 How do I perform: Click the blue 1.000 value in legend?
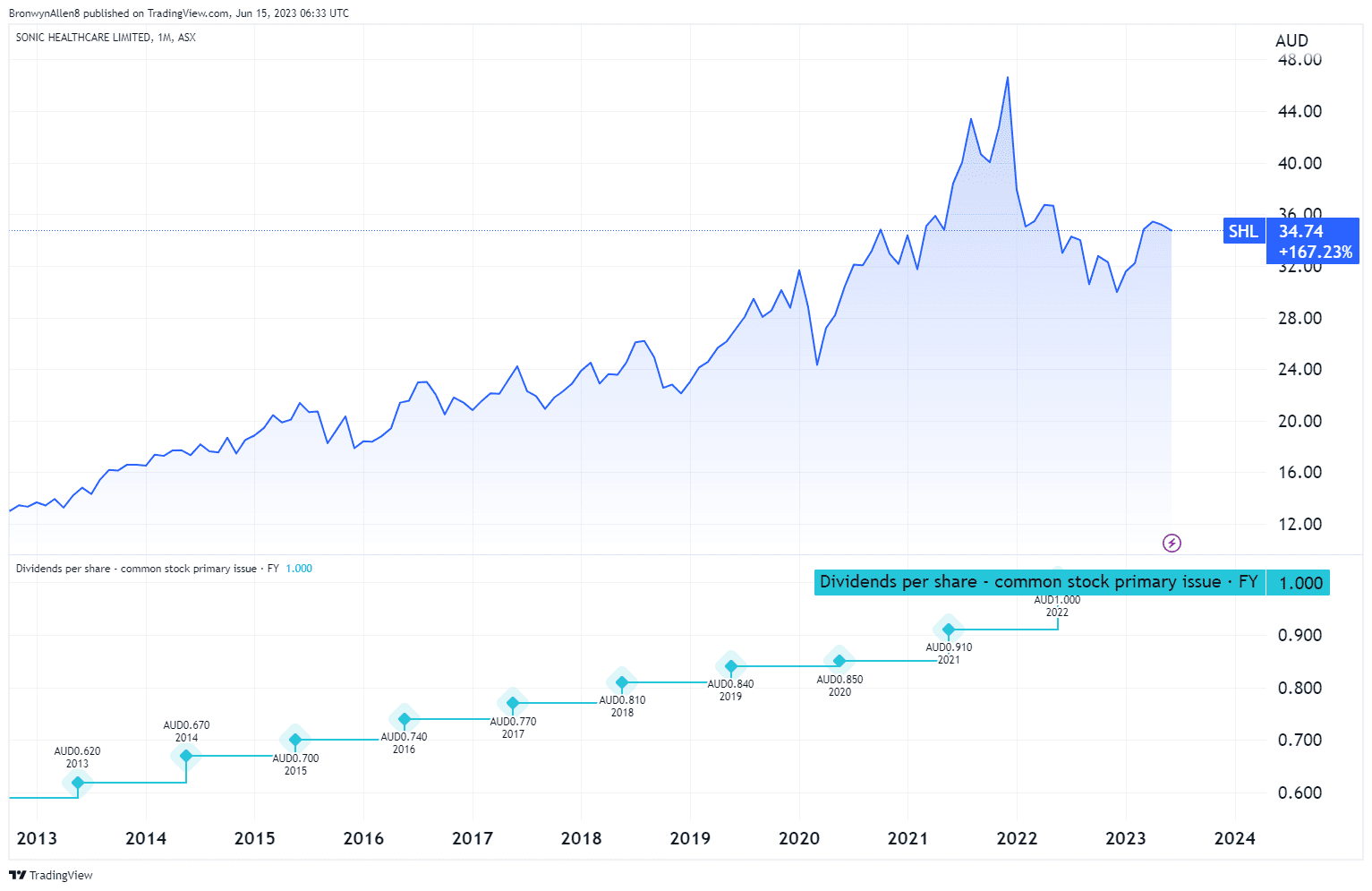click(298, 568)
